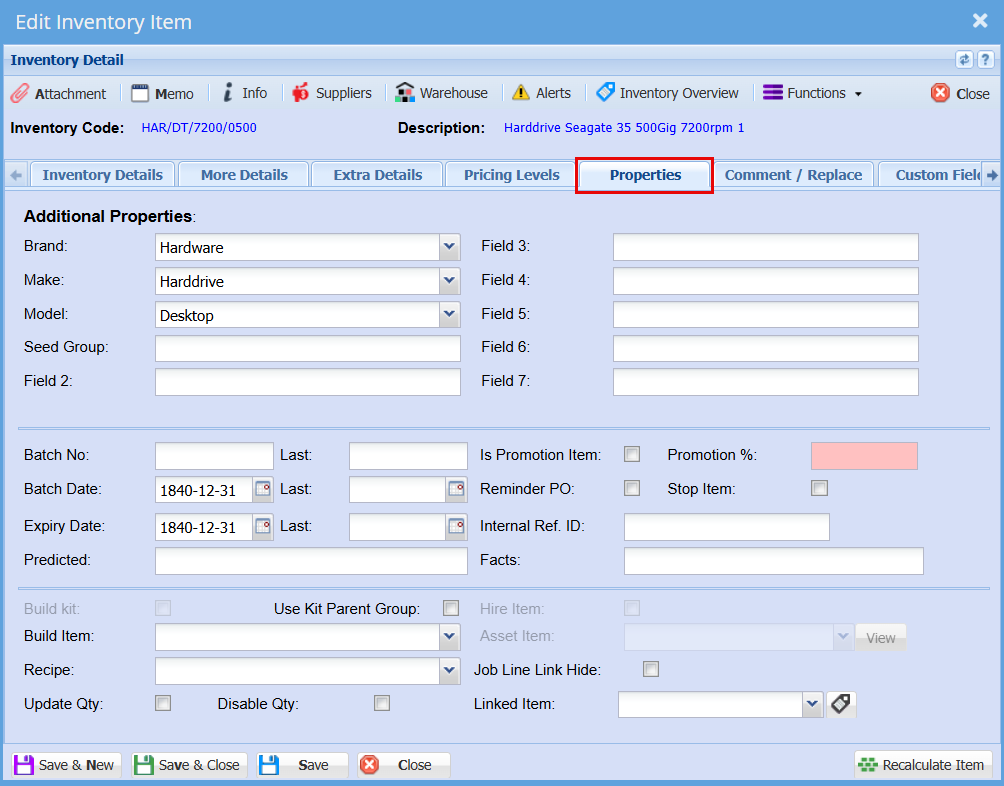Viewport: 1004px width, 786px height.
Task: Show Alerts warning panel
Action: 541,93
